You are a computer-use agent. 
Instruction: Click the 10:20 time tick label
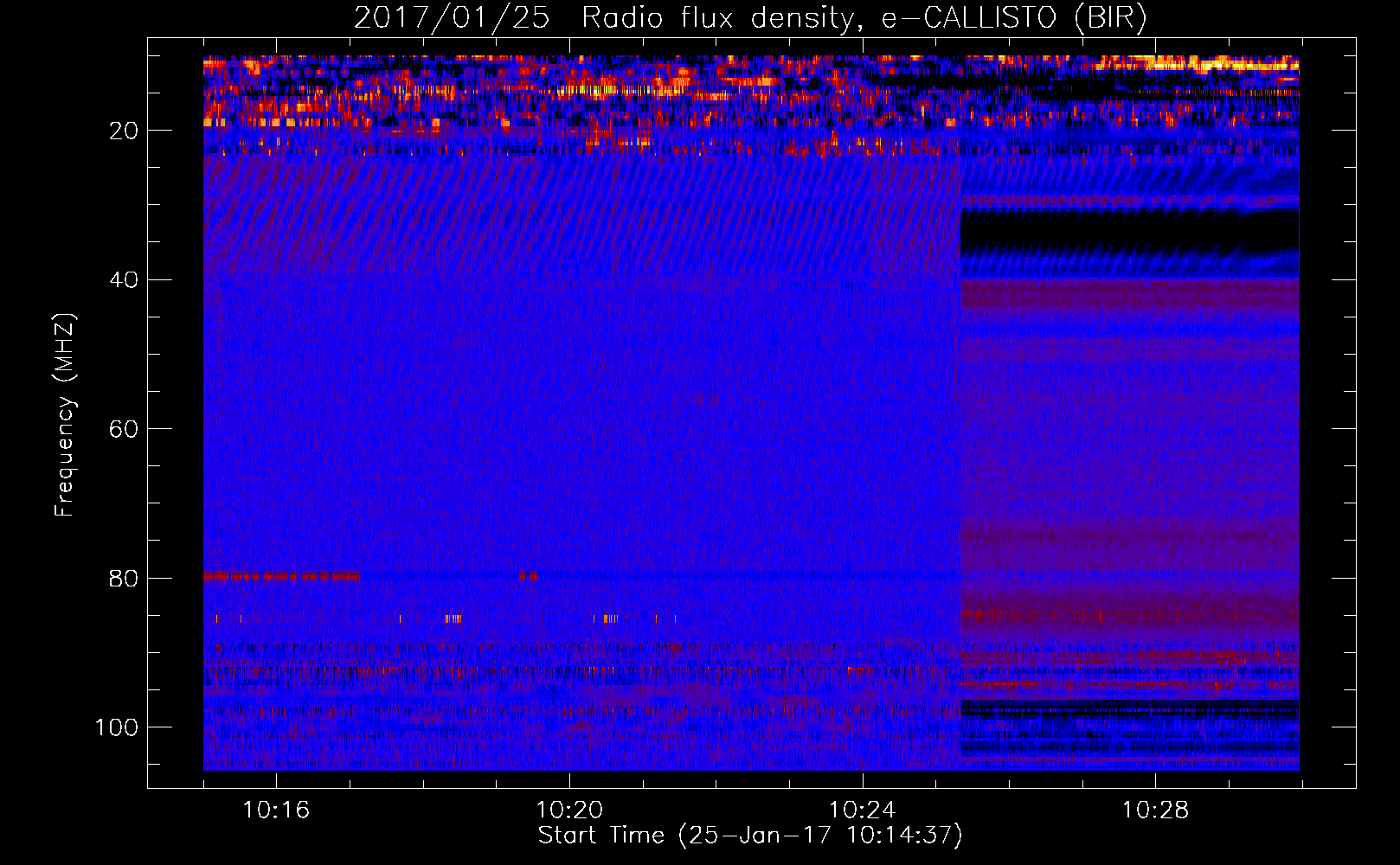(x=569, y=811)
